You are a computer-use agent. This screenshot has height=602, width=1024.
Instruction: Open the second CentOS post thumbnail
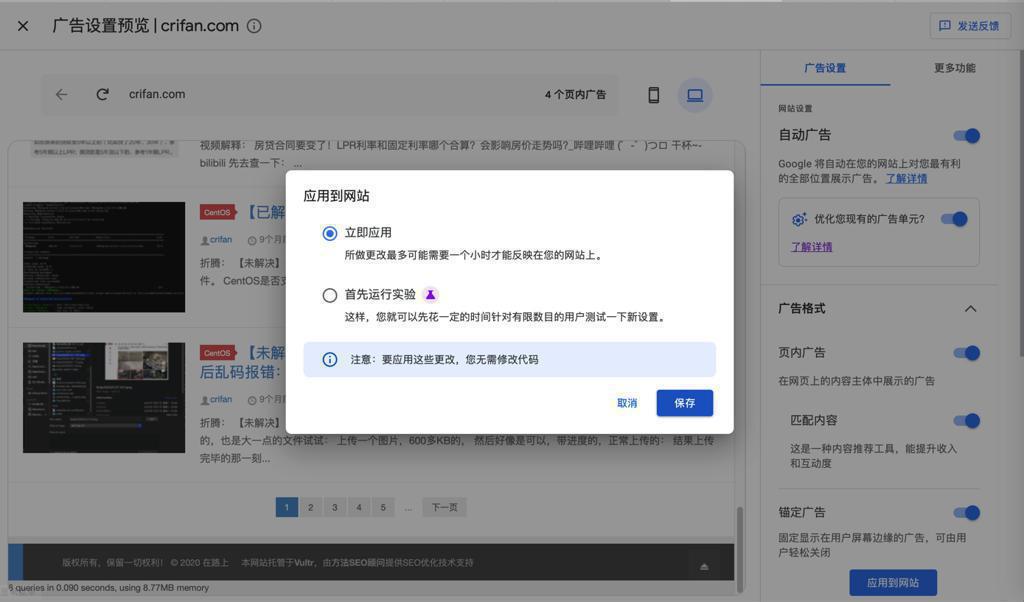[x=104, y=398]
